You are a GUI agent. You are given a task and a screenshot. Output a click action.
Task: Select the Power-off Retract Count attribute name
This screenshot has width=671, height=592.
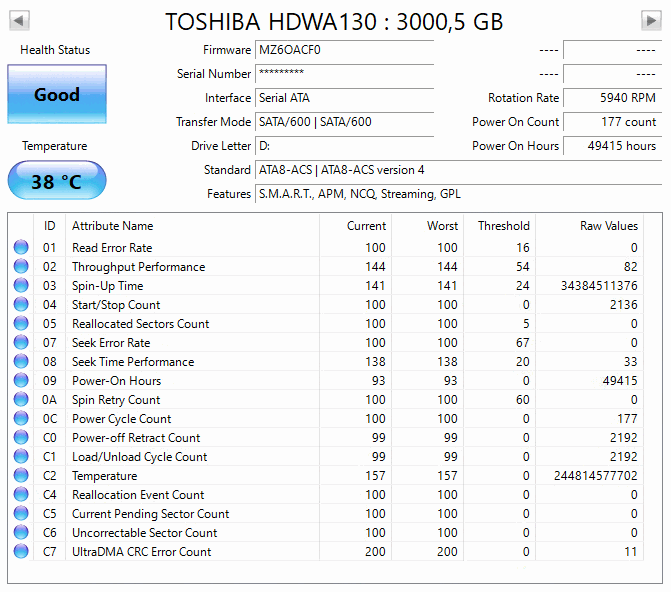point(136,437)
